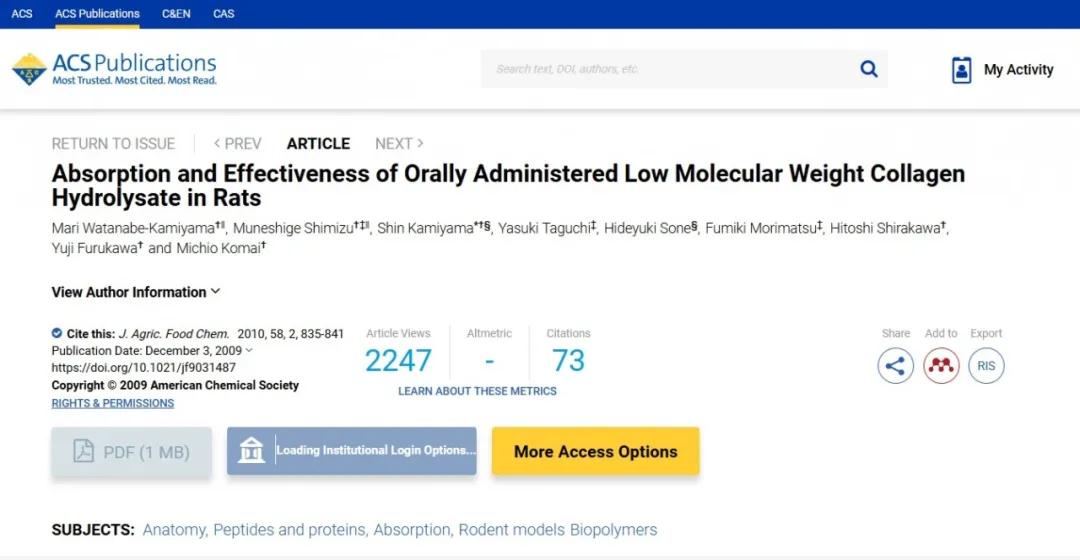Open the Rights & Permissions link

pyautogui.click(x=113, y=403)
